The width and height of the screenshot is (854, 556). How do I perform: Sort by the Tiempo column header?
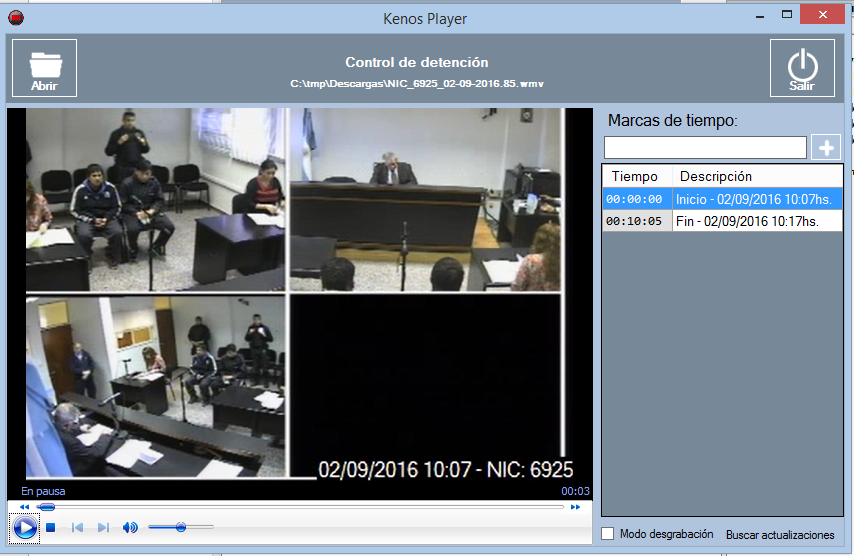[635, 176]
